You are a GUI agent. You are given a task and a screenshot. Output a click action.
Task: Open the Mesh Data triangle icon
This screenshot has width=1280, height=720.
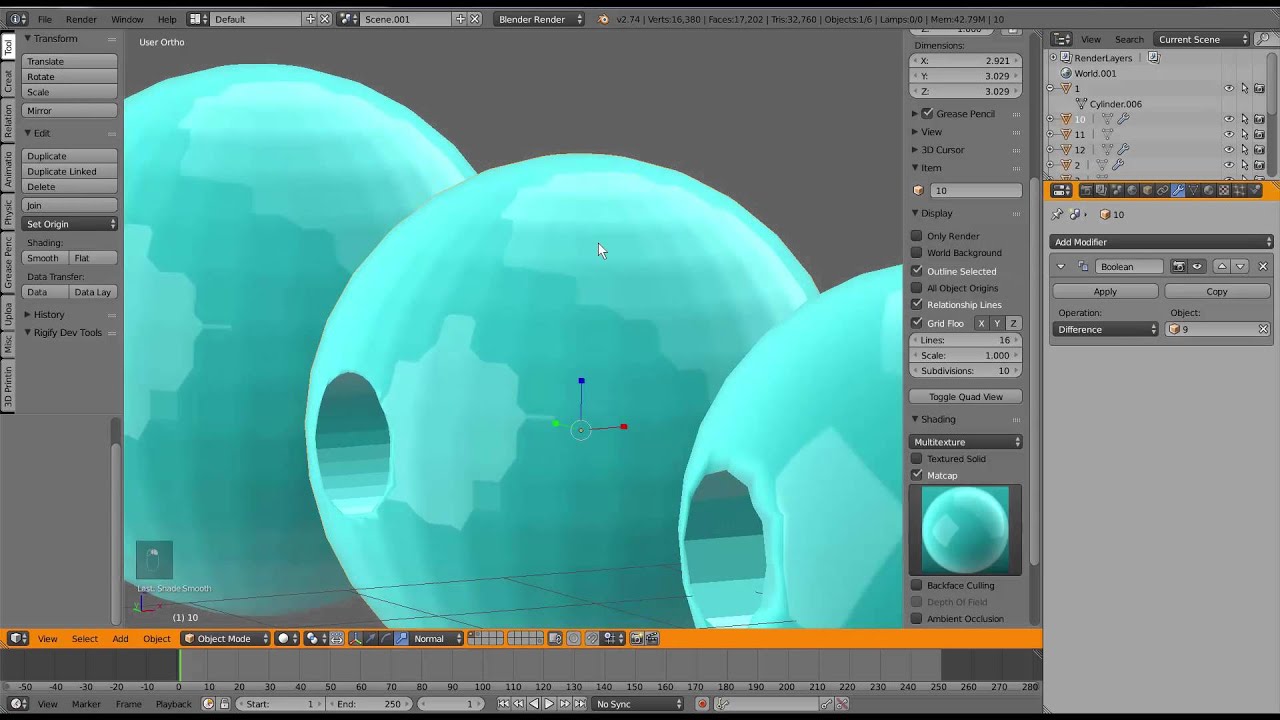(1193, 190)
